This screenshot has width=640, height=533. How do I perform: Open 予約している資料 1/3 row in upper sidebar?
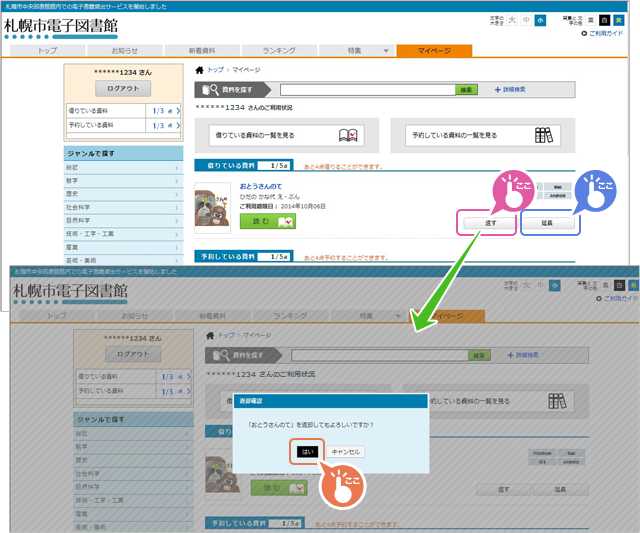pyautogui.click(x=123, y=125)
